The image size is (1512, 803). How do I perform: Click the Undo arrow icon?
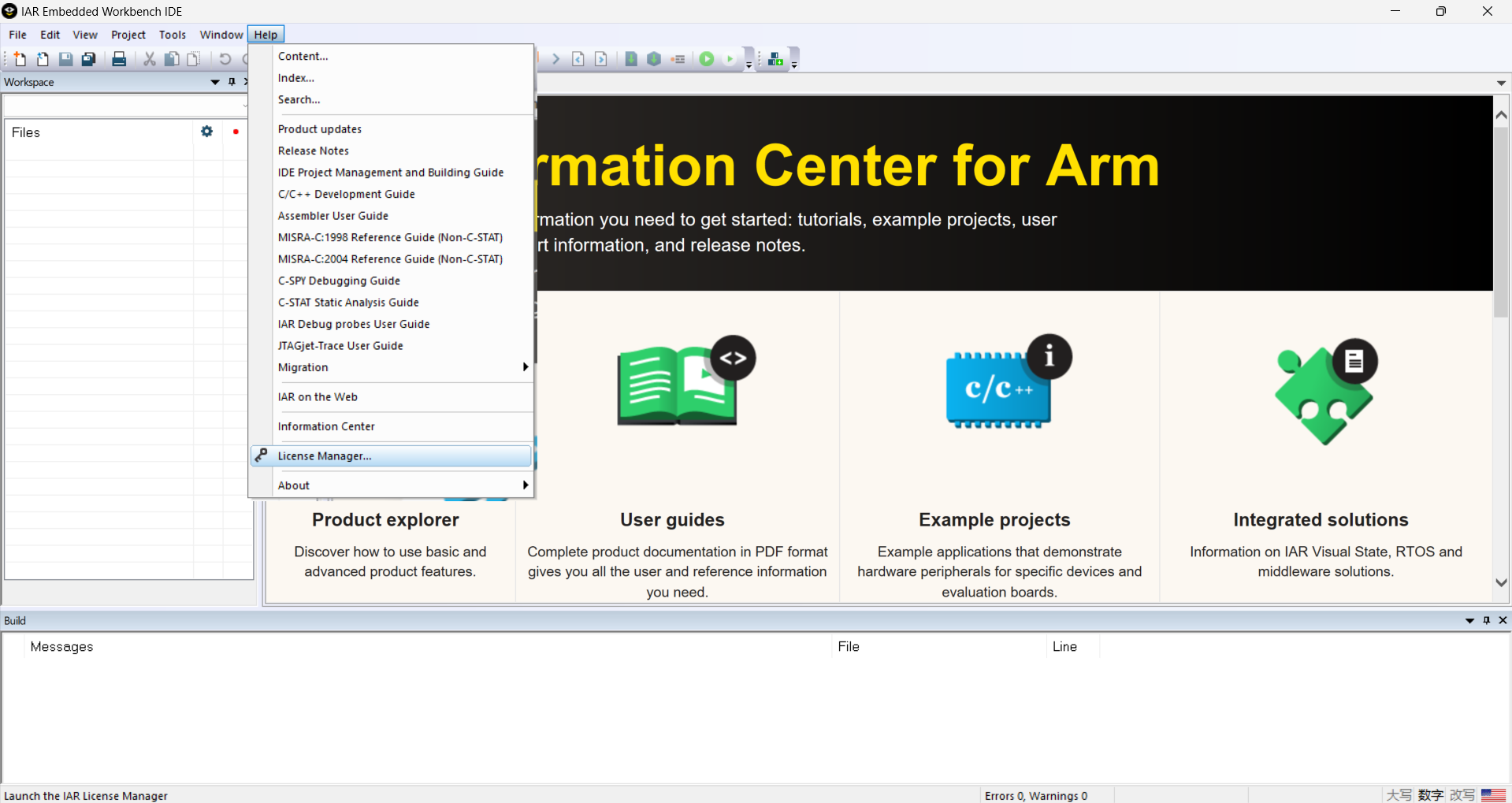click(225, 59)
